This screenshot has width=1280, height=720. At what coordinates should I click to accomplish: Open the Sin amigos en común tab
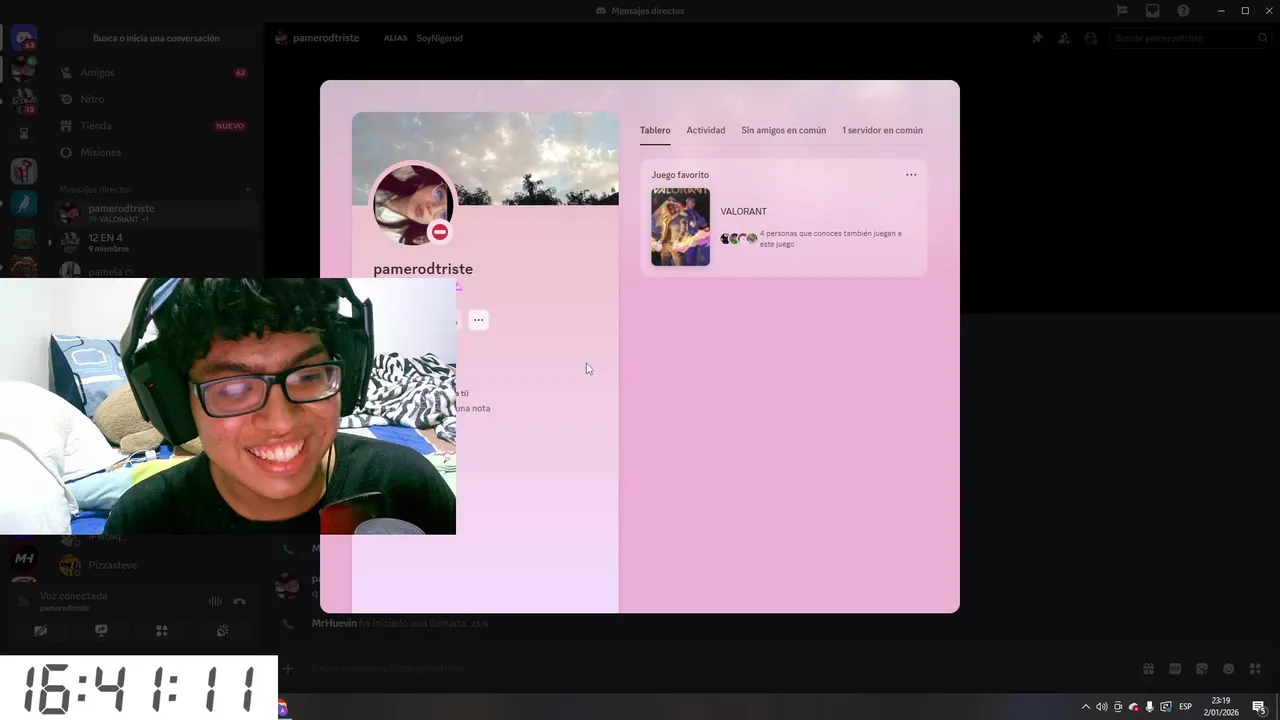[784, 130]
